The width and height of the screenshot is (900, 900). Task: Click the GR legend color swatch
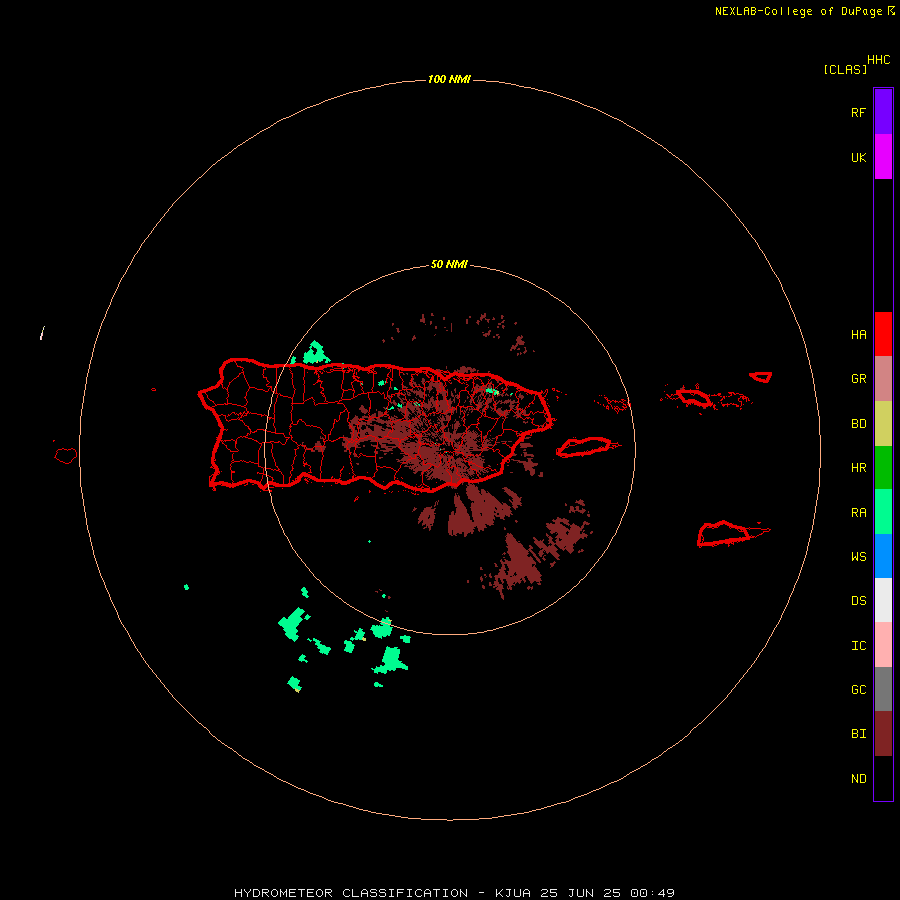click(883, 379)
